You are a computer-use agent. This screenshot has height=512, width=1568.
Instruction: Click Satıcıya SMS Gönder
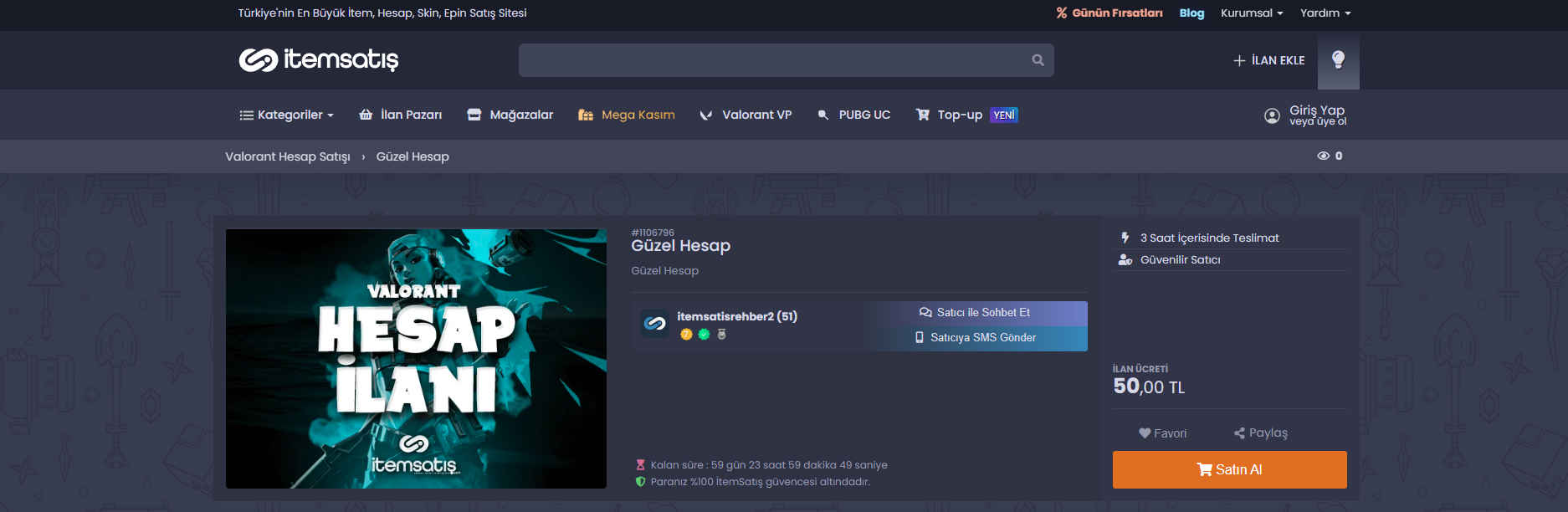coord(975,338)
